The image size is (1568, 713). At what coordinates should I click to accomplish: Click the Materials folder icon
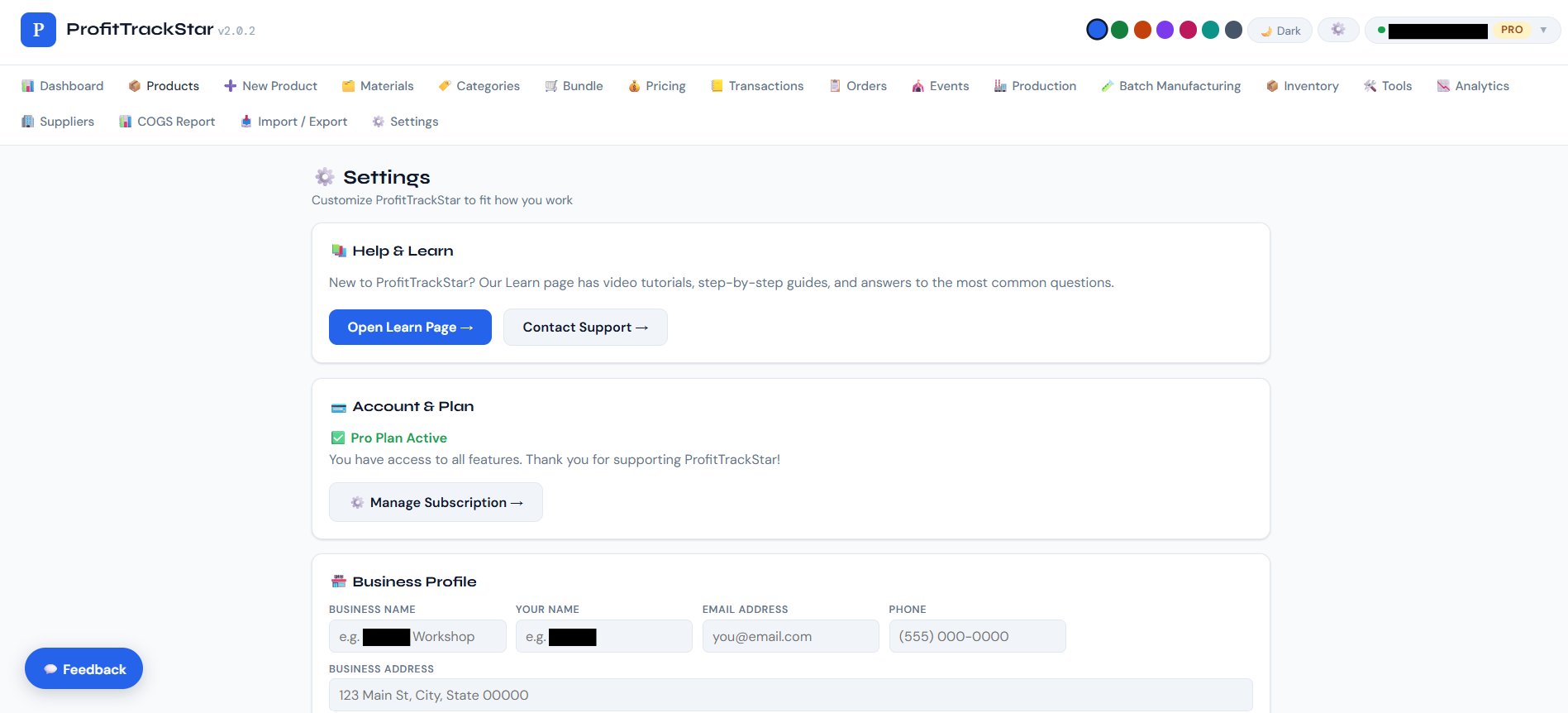pos(349,86)
